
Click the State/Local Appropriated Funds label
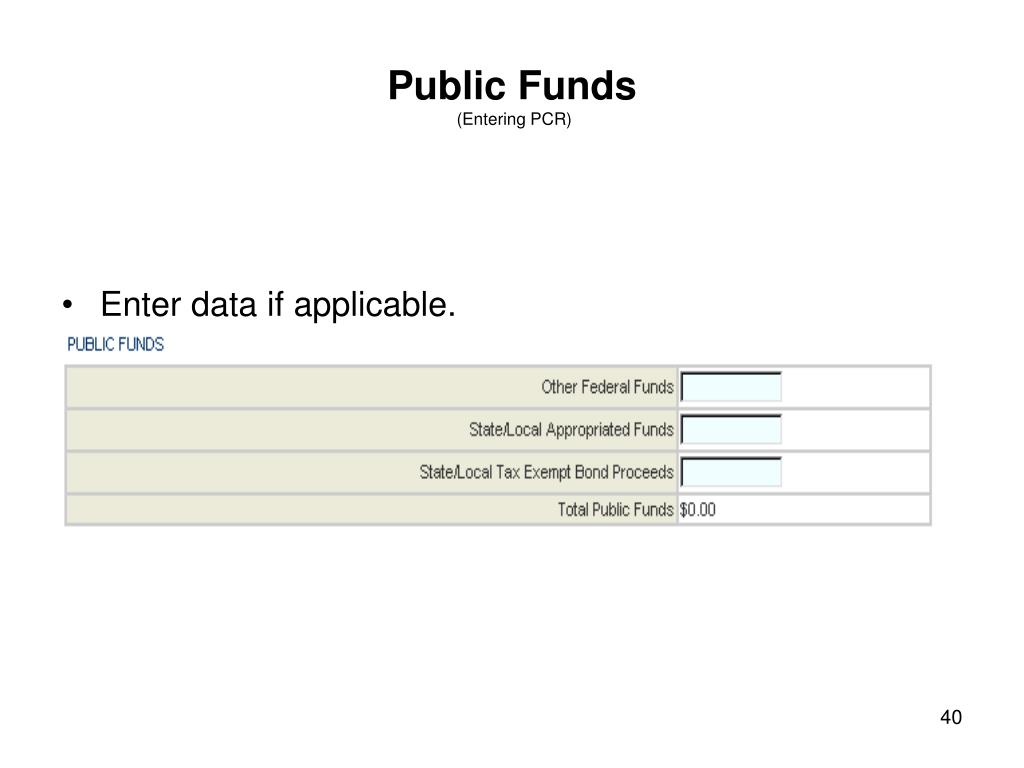(571, 430)
